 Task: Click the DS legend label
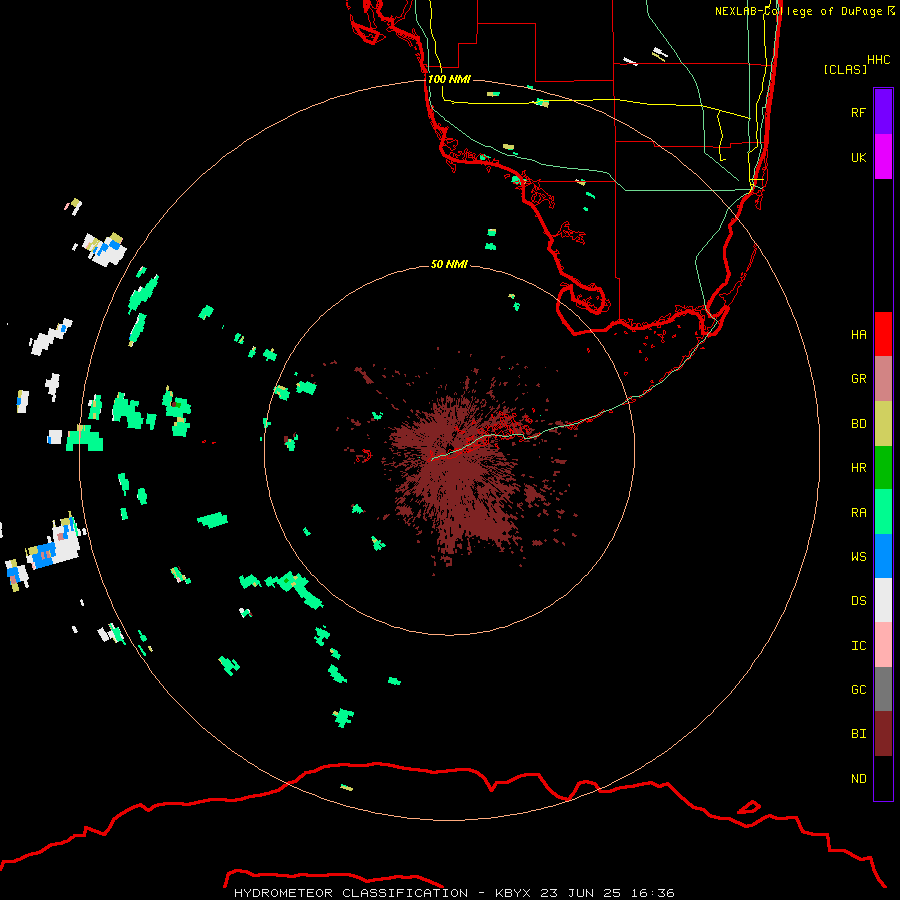[x=858, y=600]
